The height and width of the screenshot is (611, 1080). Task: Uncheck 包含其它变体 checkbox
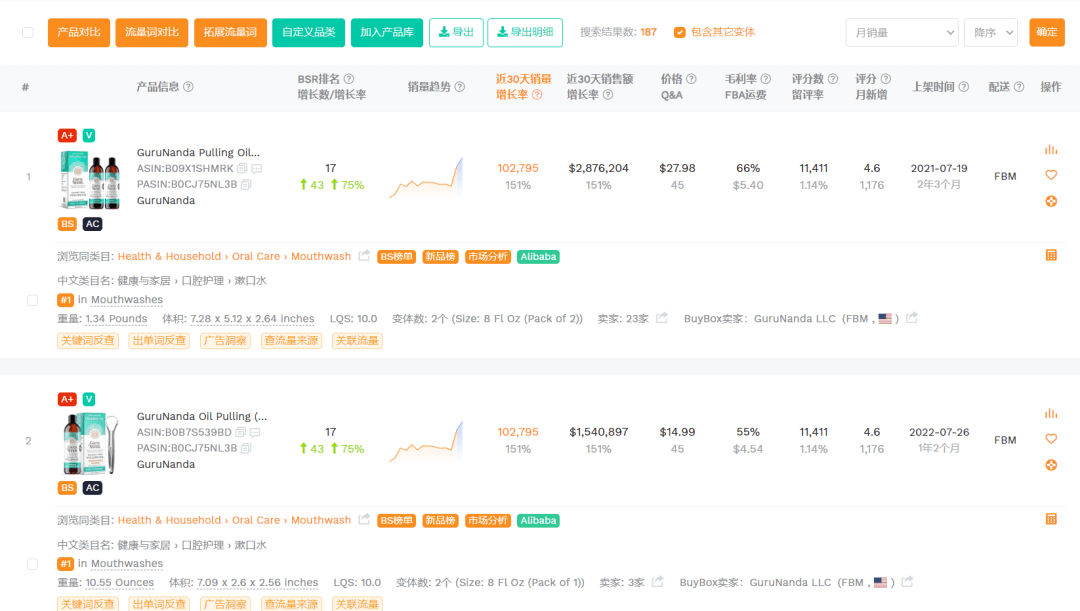[679, 32]
